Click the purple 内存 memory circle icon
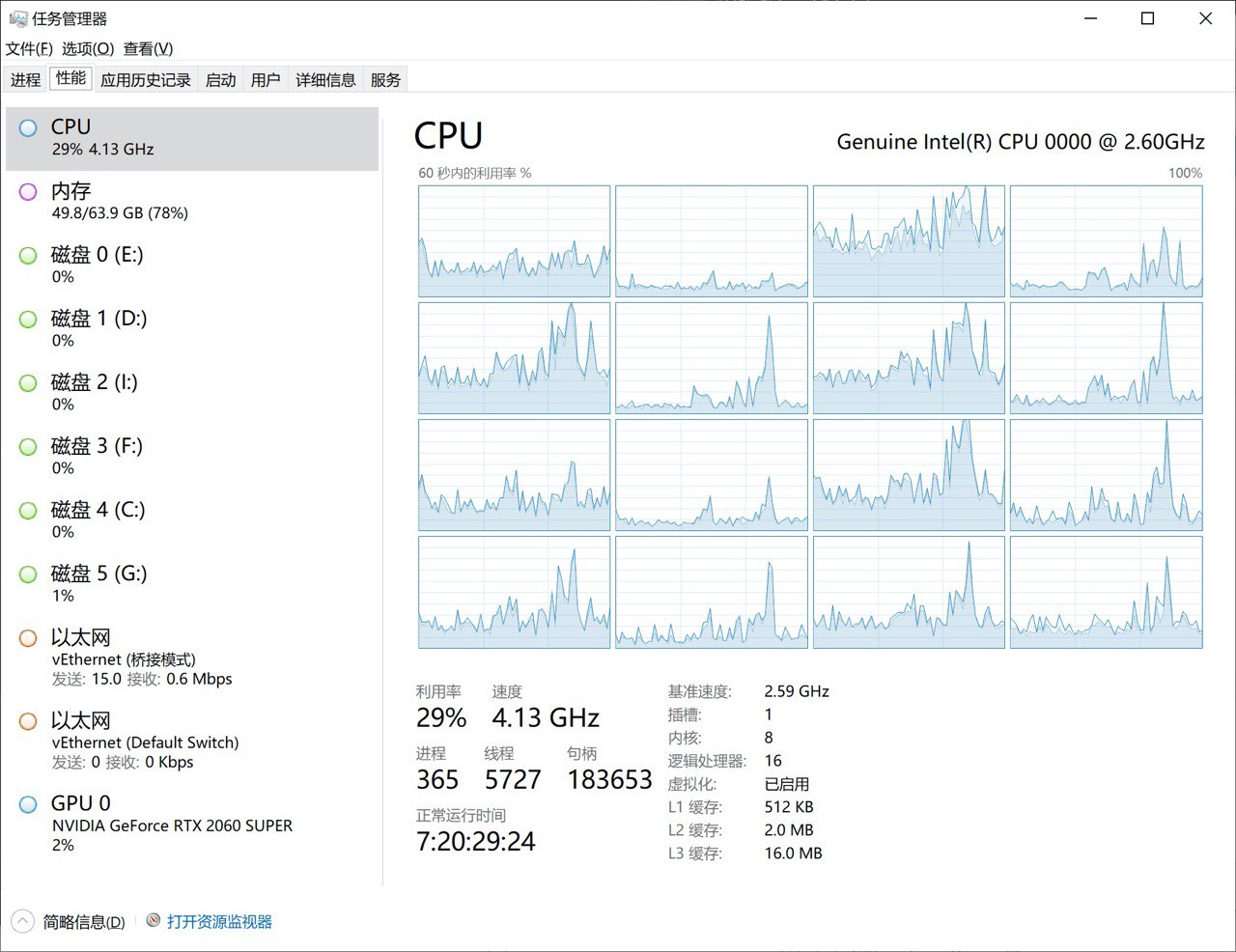 pyautogui.click(x=29, y=191)
